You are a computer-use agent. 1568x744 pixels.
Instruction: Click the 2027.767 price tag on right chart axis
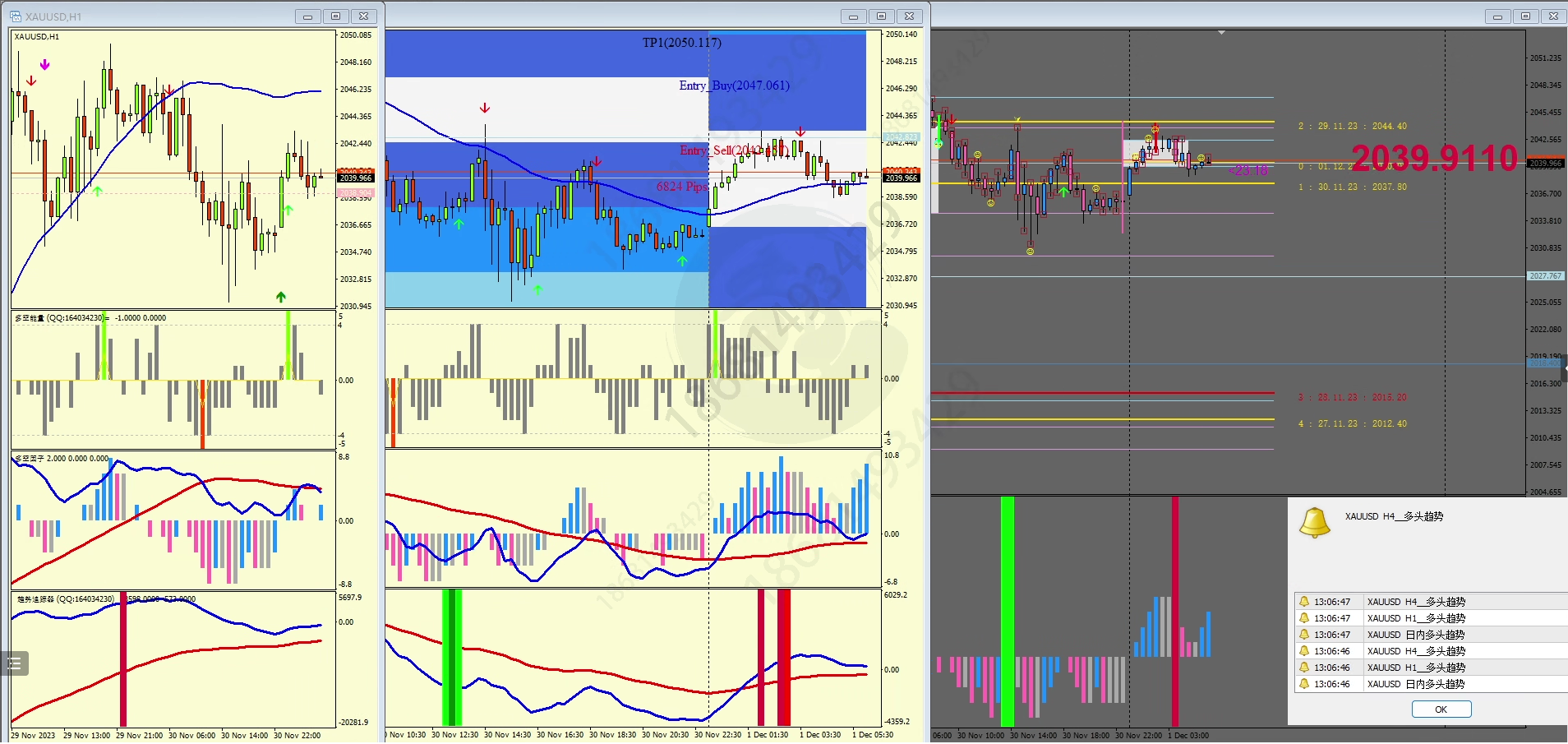click(1545, 276)
